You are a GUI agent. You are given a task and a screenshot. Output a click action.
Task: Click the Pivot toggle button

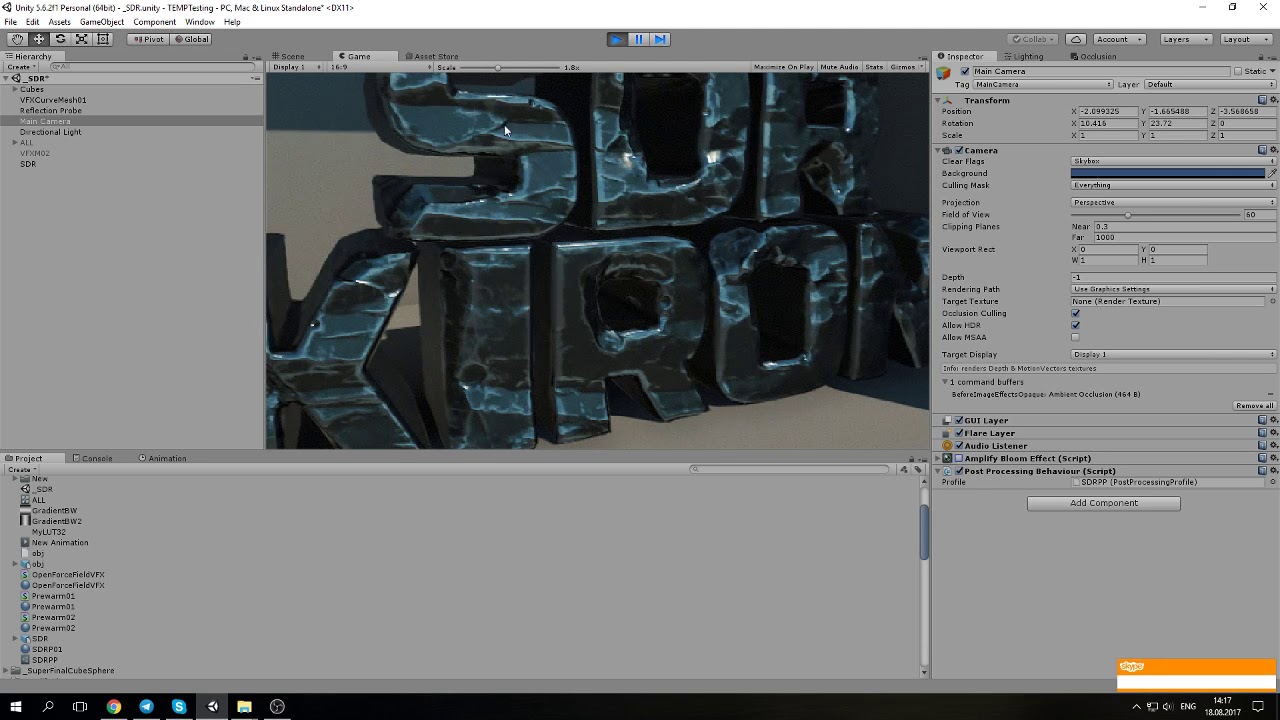click(x=148, y=39)
